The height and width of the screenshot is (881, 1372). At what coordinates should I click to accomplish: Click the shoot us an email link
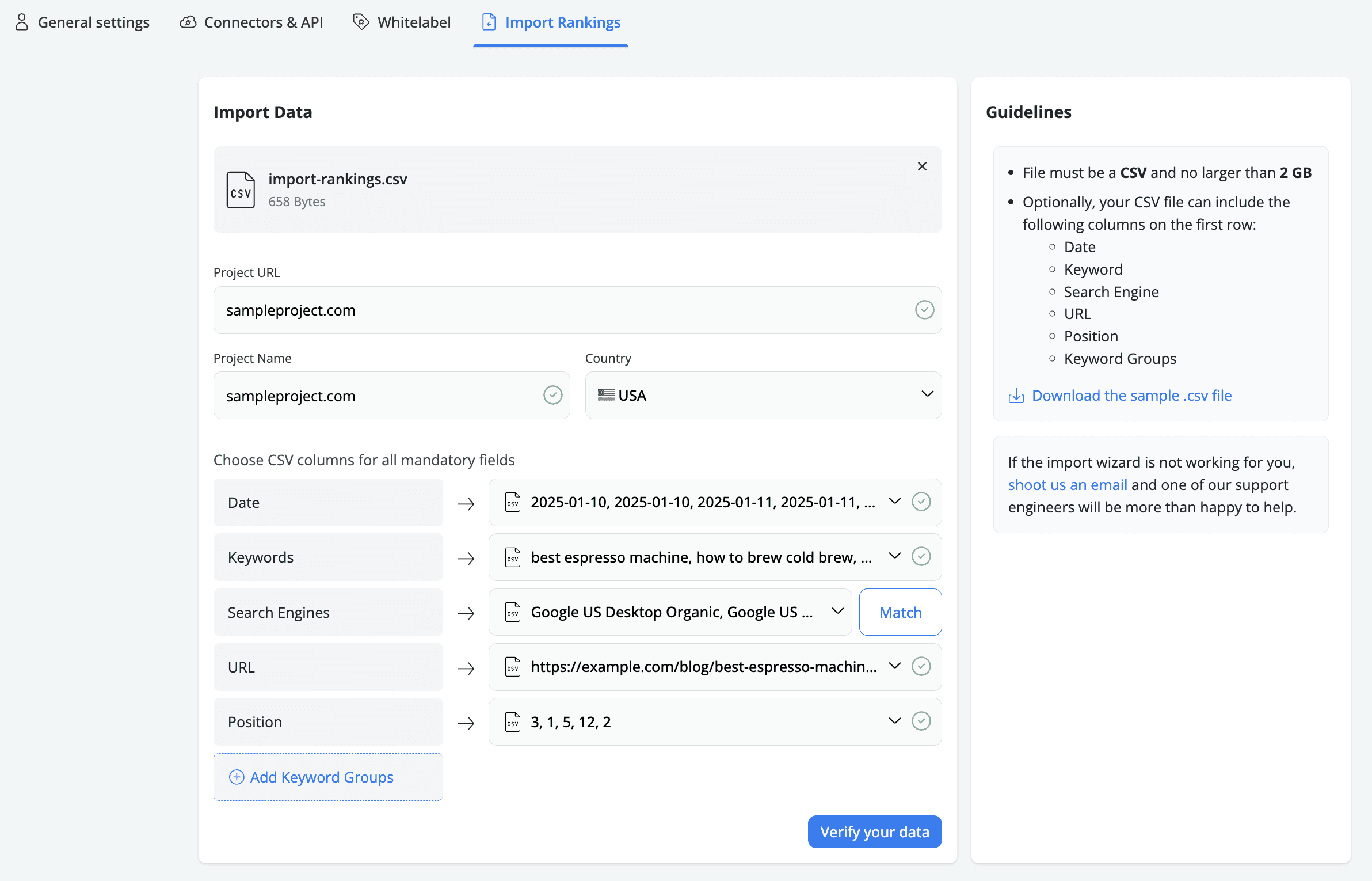tap(1067, 484)
